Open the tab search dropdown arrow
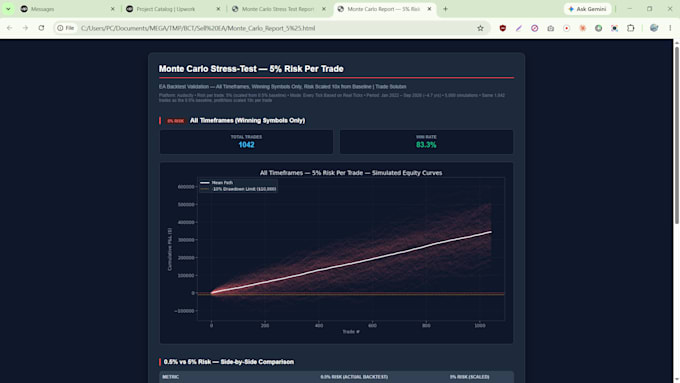Image resolution: width=680 pixels, height=383 pixels. click(x=8, y=9)
